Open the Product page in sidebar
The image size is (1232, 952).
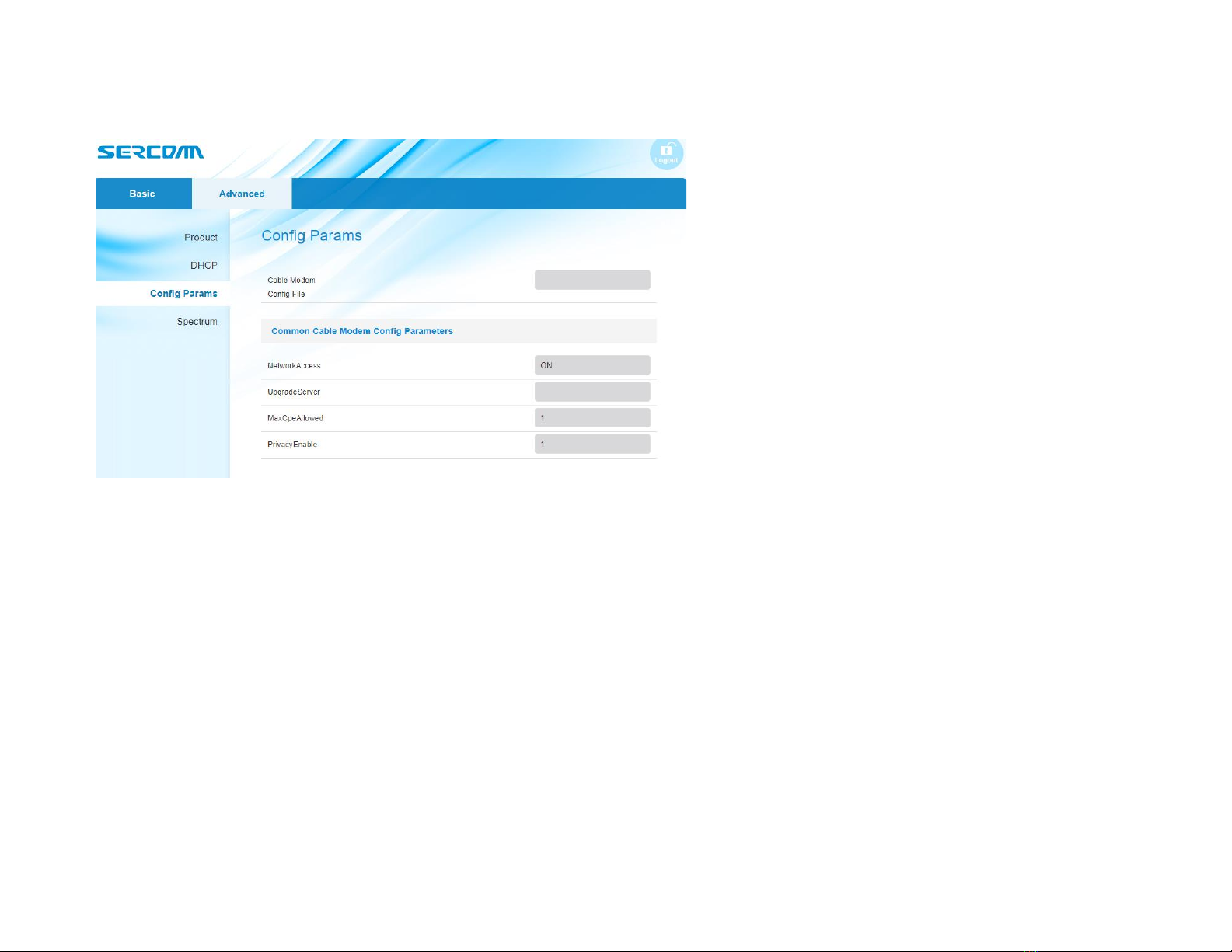click(x=201, y=238)
